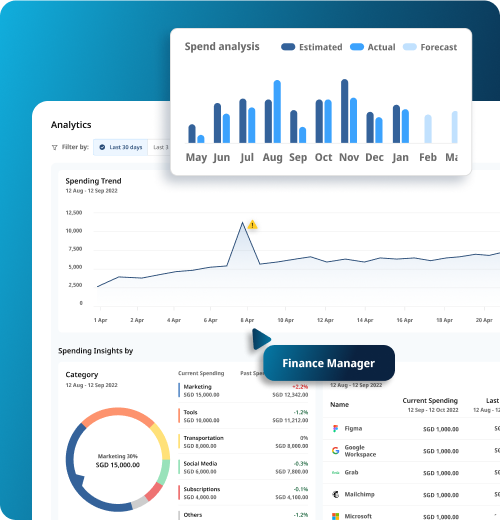Click the Finance Manager label
This screenshot has width=500, height=520.
click(329, 363)
